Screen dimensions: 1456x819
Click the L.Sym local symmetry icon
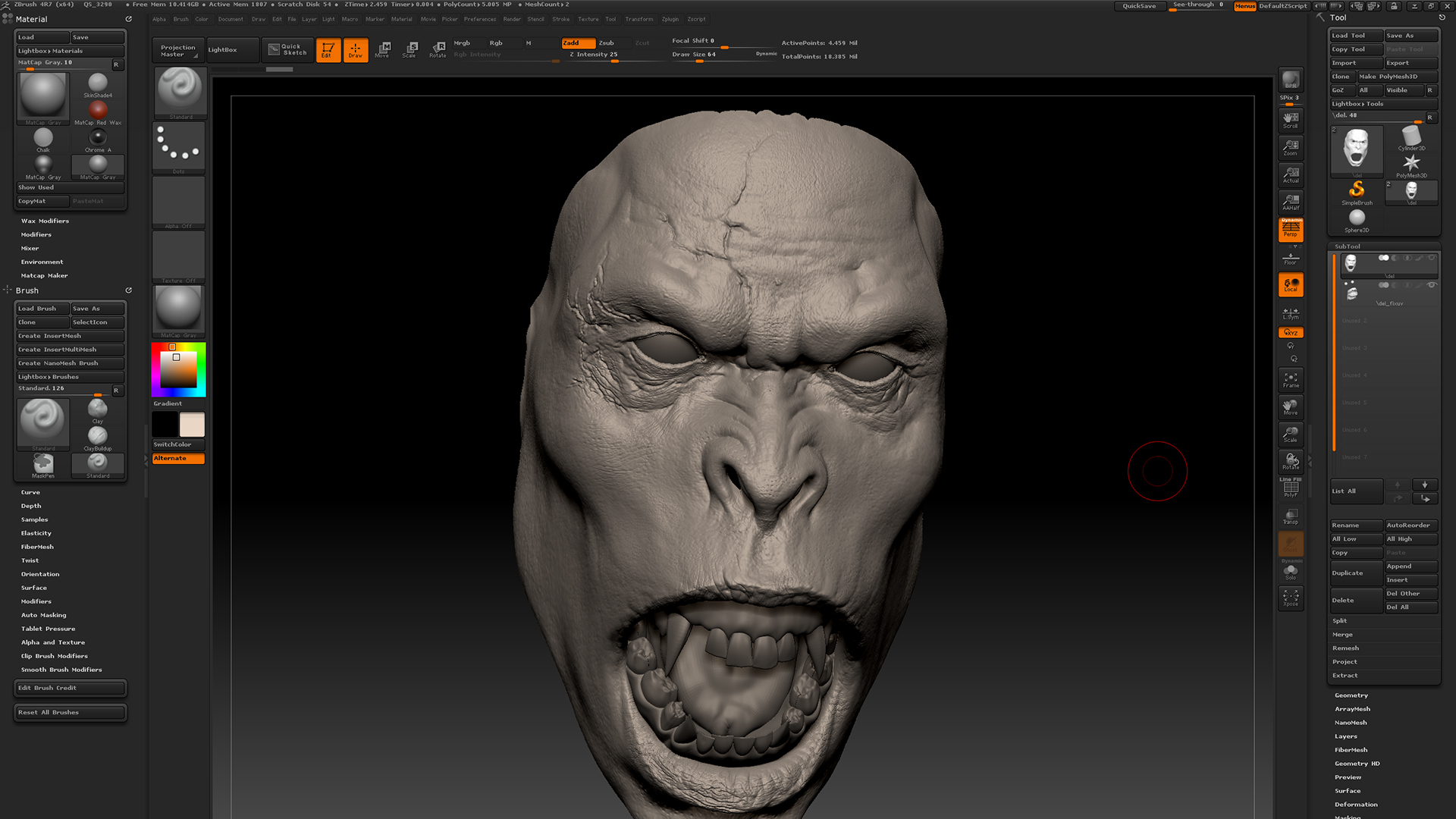coord(1291,312)
